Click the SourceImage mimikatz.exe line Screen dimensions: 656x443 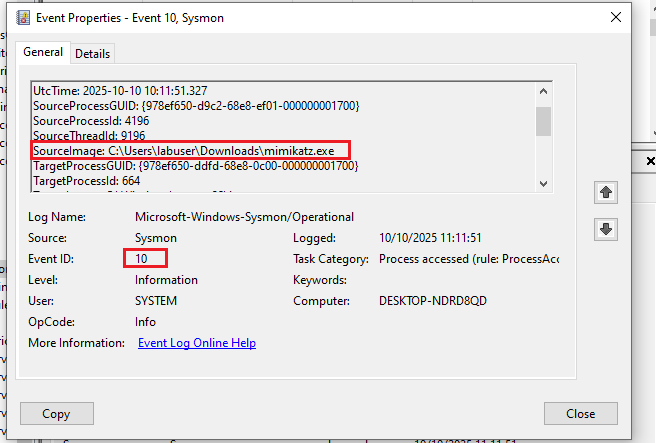point(190,150)
